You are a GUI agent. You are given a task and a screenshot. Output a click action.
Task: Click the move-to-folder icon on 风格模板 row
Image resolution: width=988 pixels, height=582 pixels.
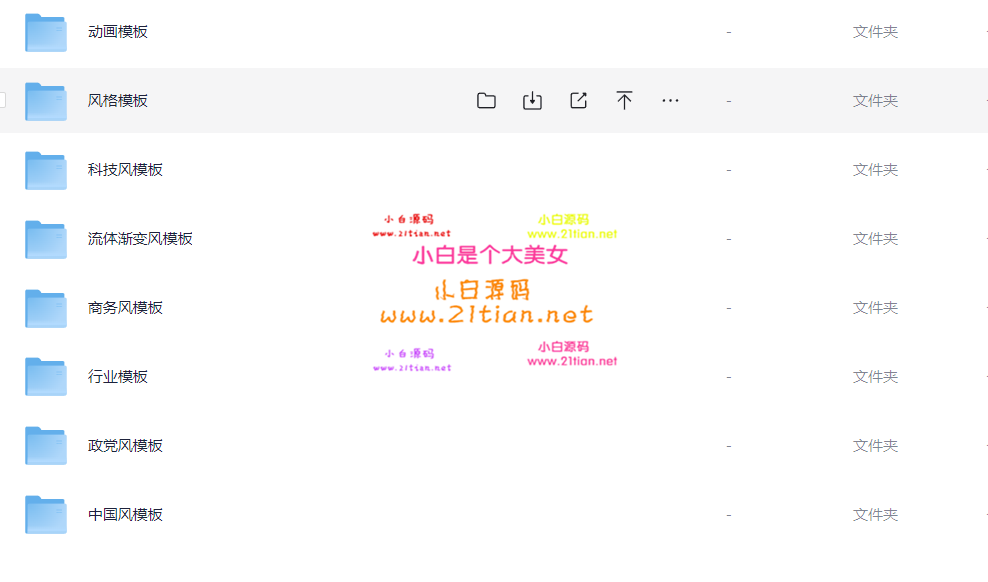click(x=486, y=101)
